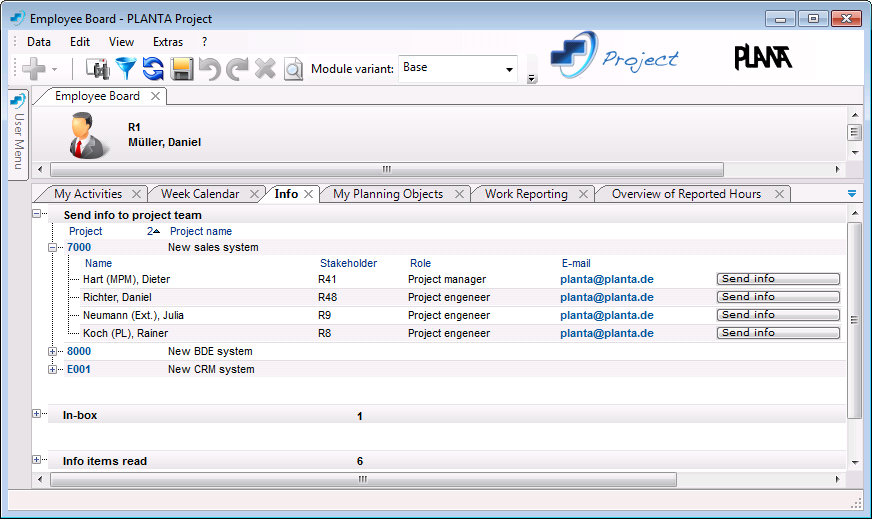872x519 pixels.
Task: Open the Edit menu
Action: [80, 42]
